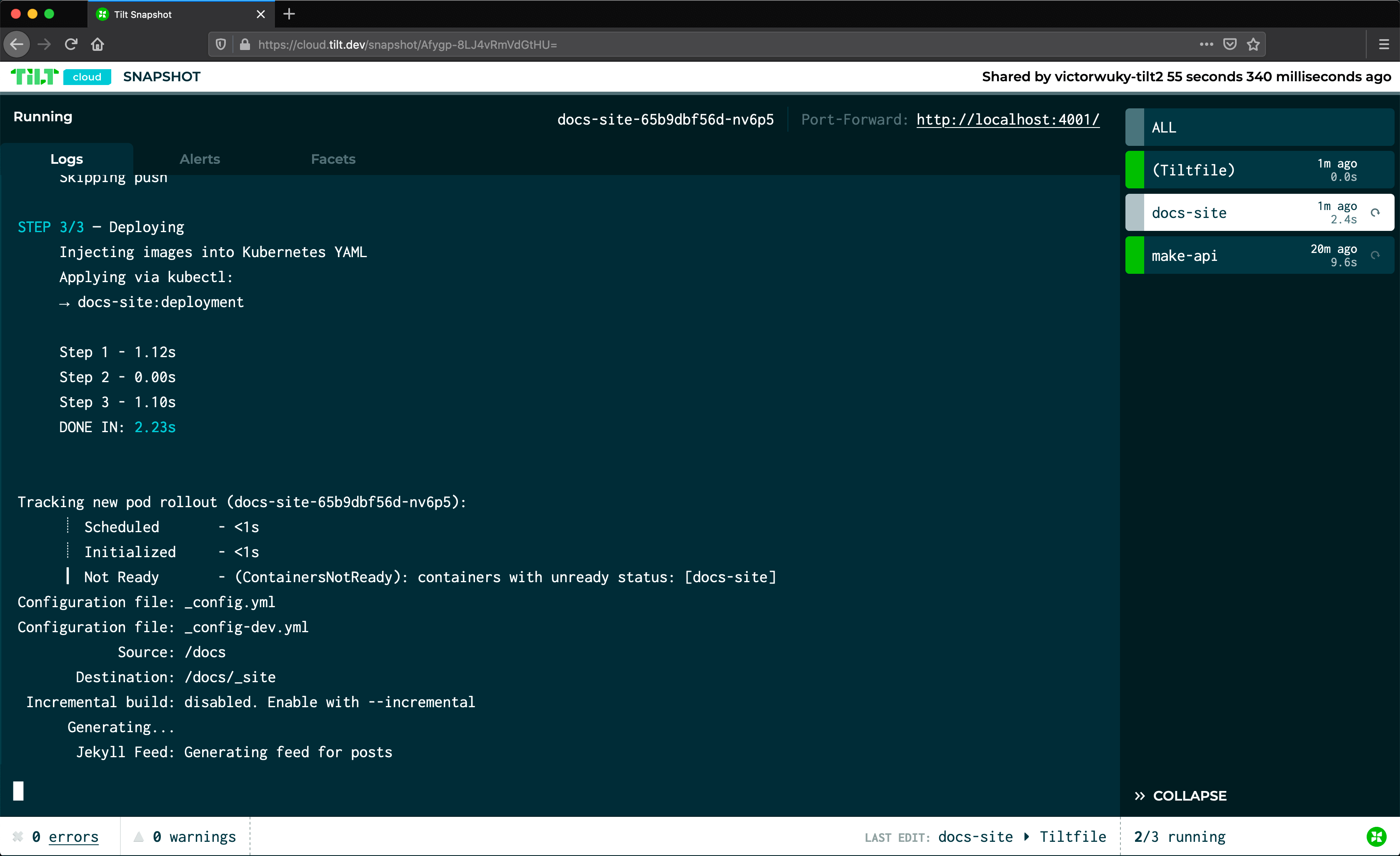Show tracking protection shield info
1400x856 pixels.
221,44
